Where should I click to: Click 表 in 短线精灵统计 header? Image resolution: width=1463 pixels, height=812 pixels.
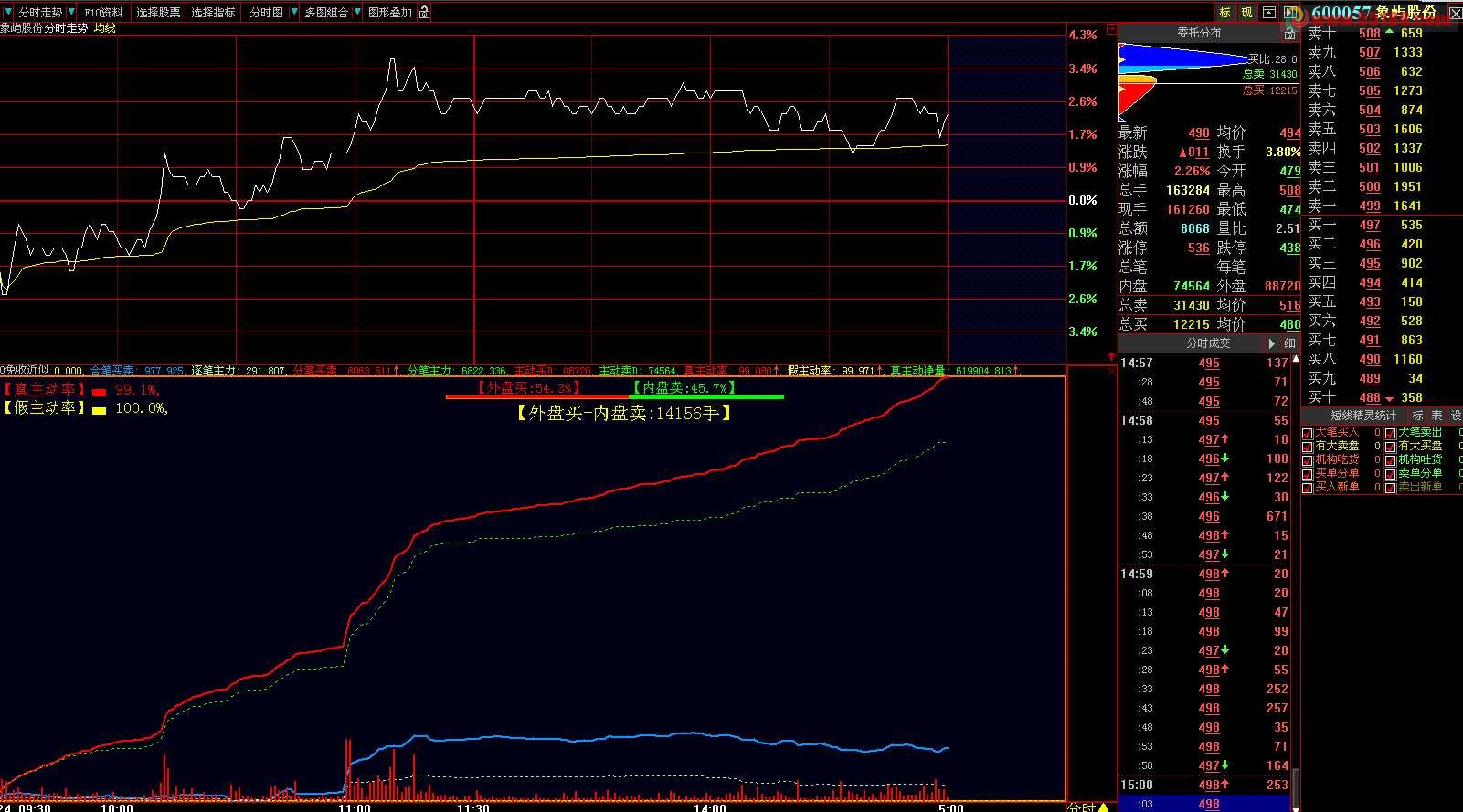coord(1436,416)
